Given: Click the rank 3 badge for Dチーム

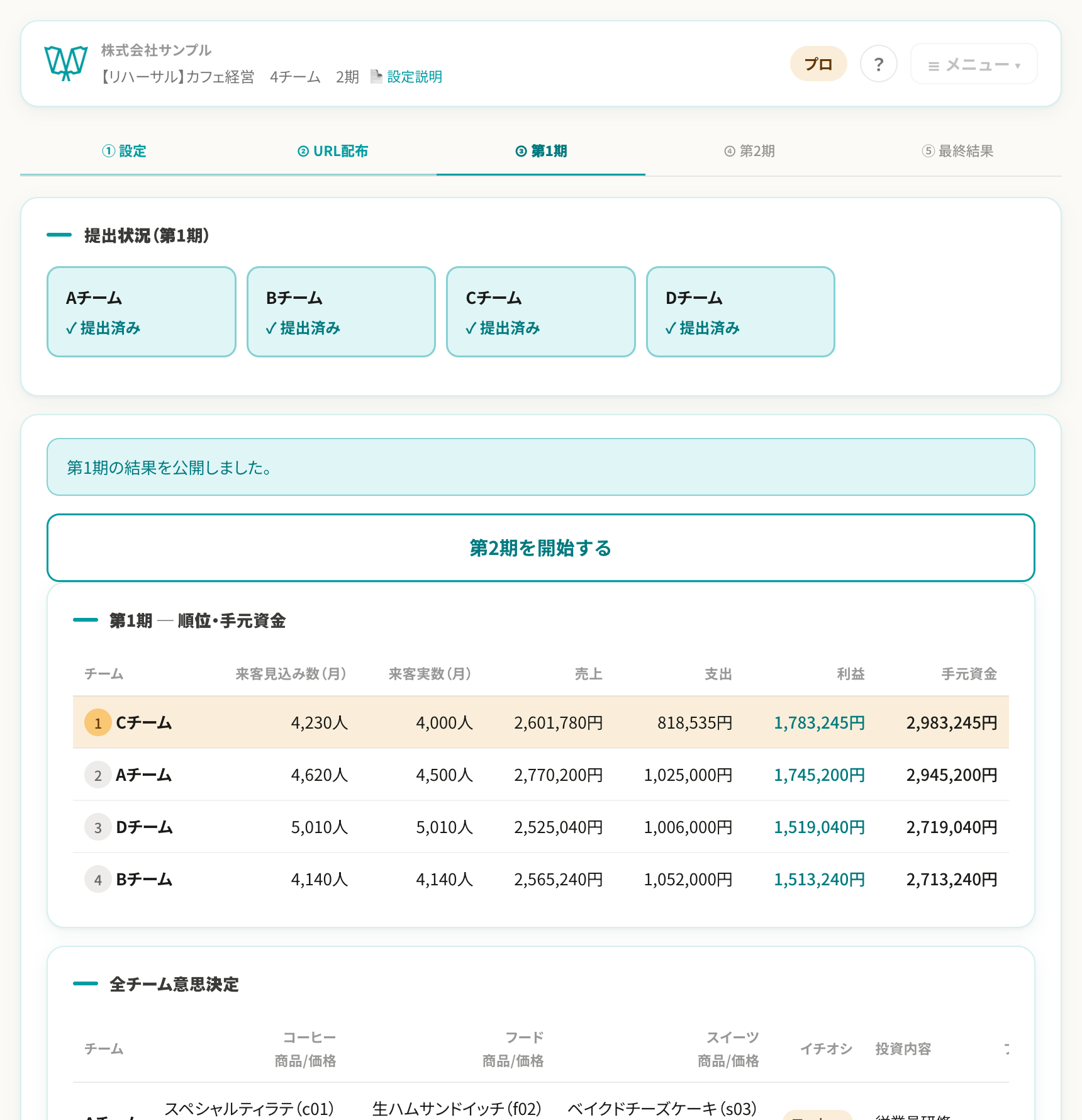Looking at the screenshot, I should (x=98, y=827).
